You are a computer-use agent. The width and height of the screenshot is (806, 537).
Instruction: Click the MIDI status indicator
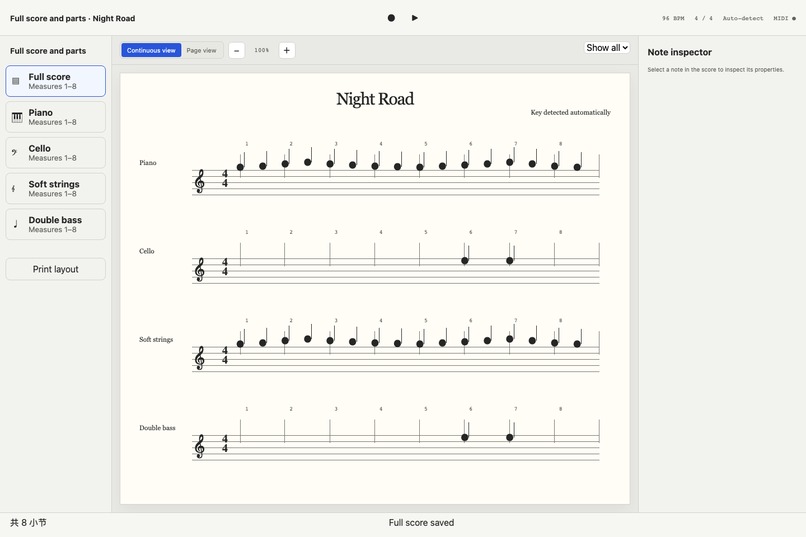click(784, 18)
